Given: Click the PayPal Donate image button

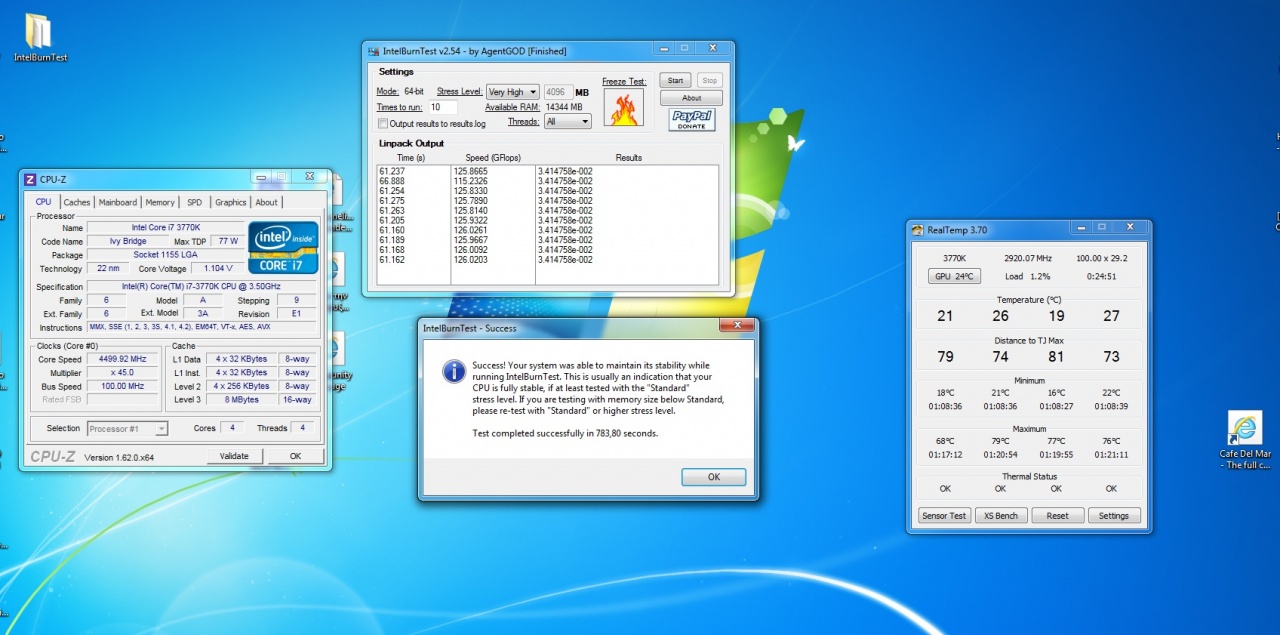Looking at the screenshot, I should tap(692, 120).
